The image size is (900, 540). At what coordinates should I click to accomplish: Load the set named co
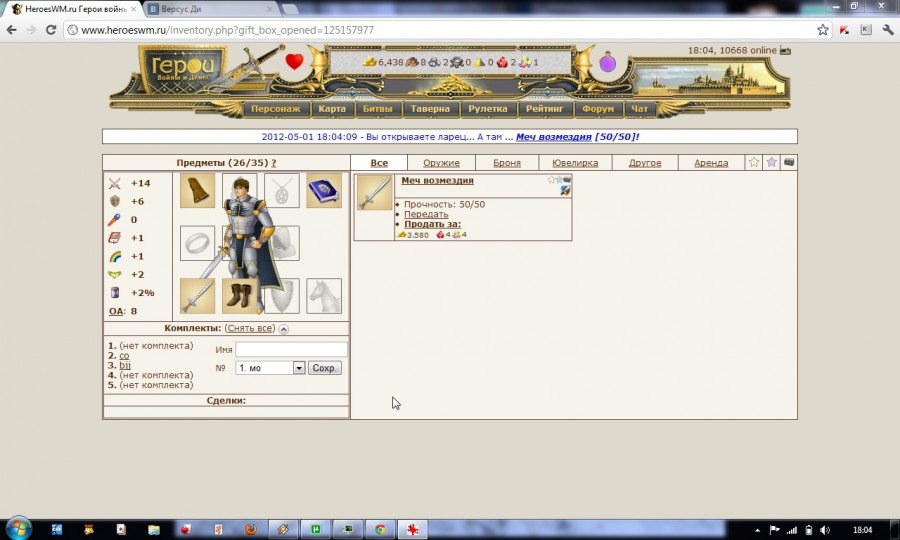[124, 356]
